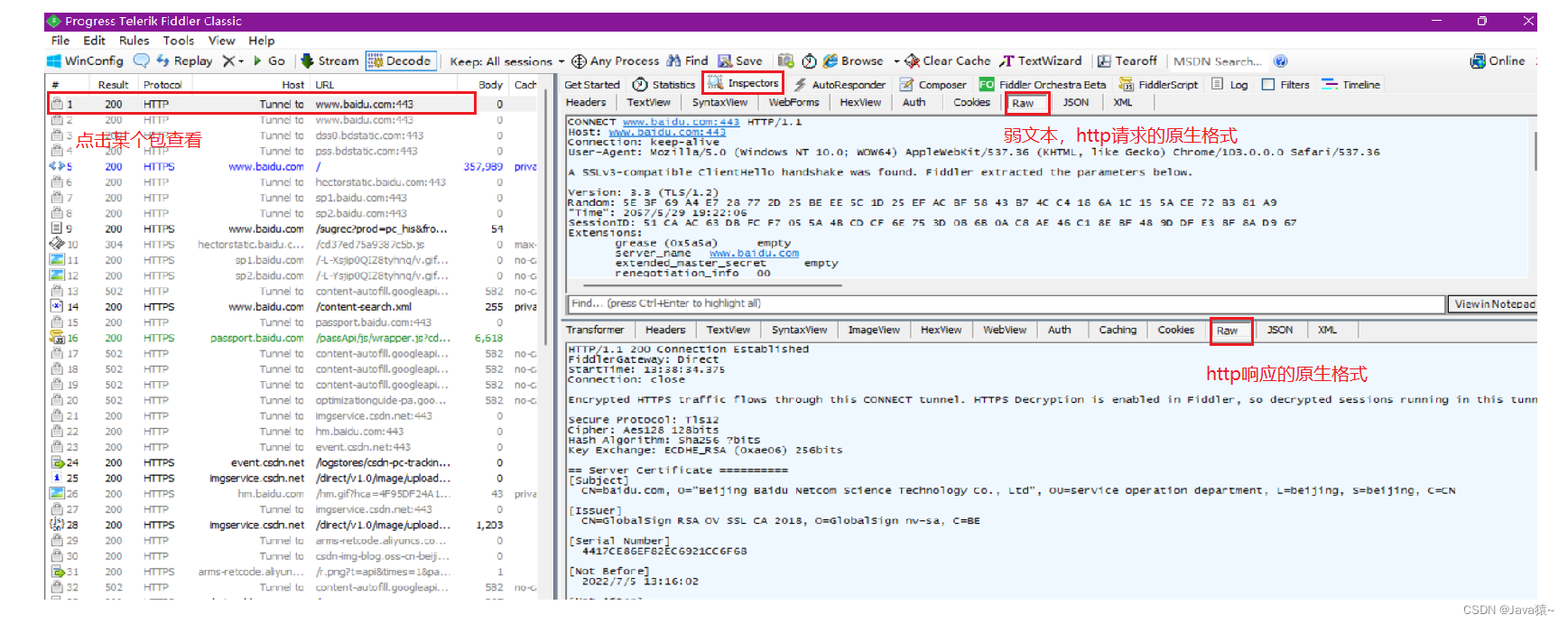Click the Find text input box
Viewport: 1568px width, 624px height.
point(1006,303)
